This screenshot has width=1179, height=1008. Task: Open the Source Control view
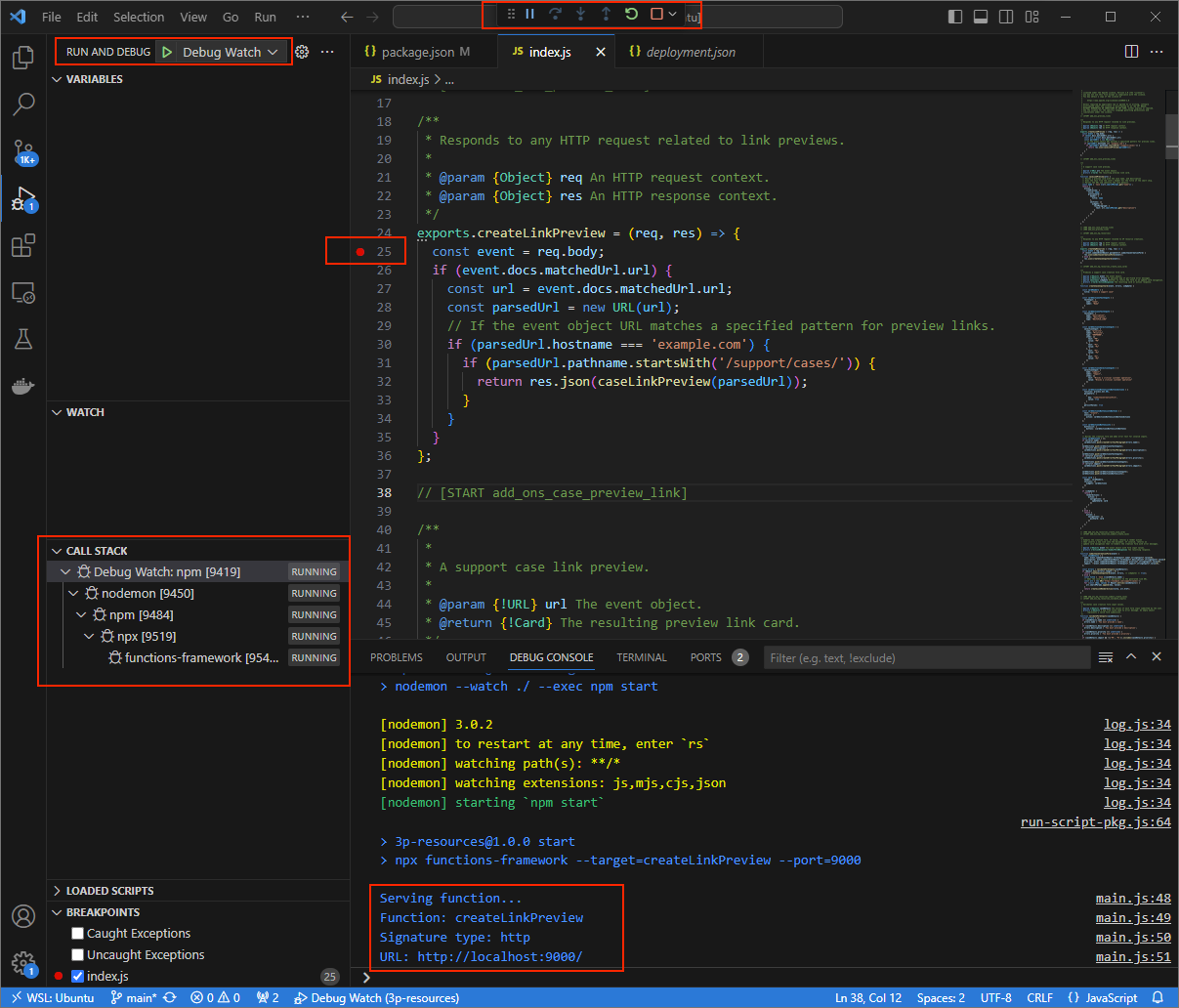coord(23,151)
